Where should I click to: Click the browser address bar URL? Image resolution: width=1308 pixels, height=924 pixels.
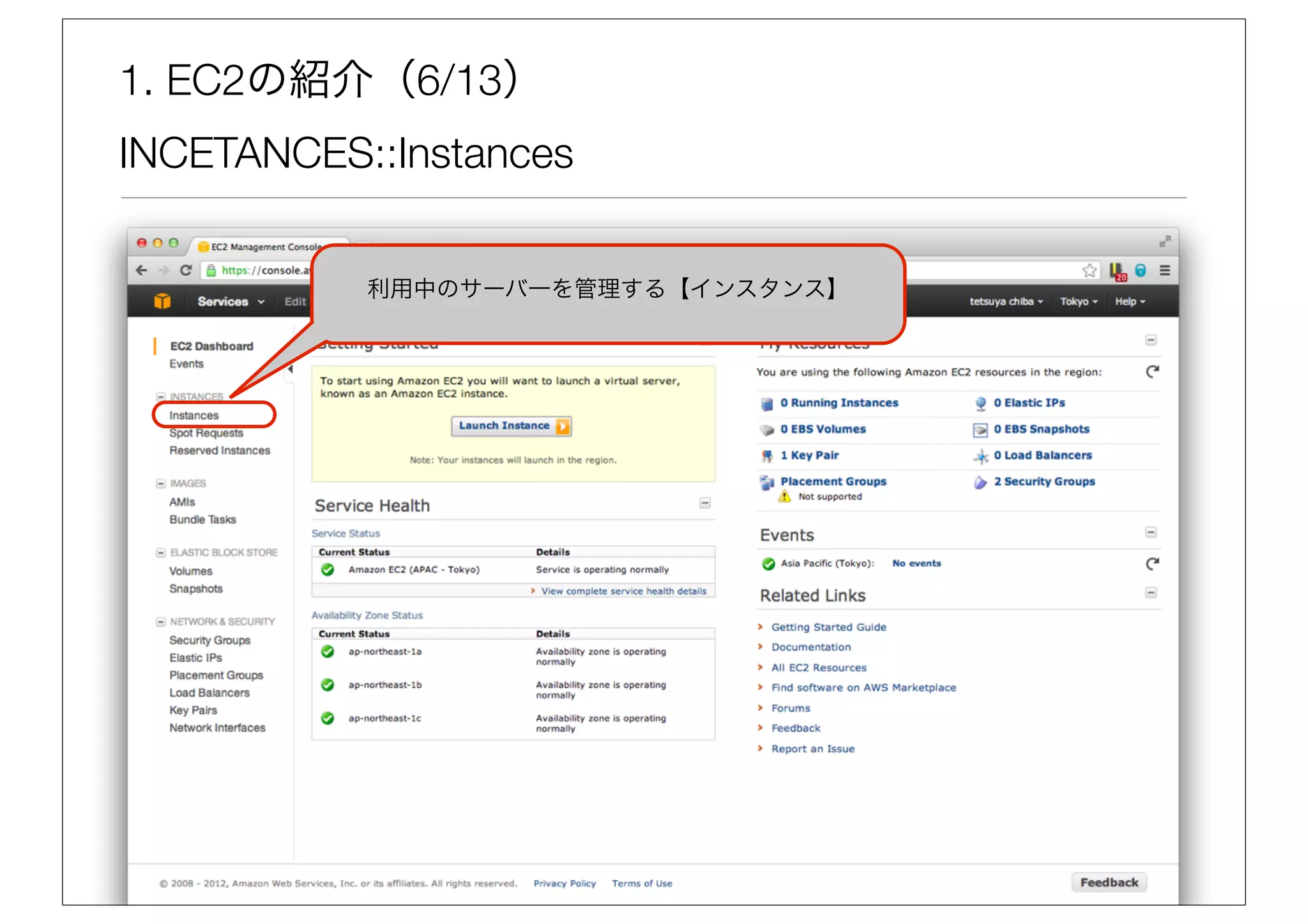pos(266,270)
